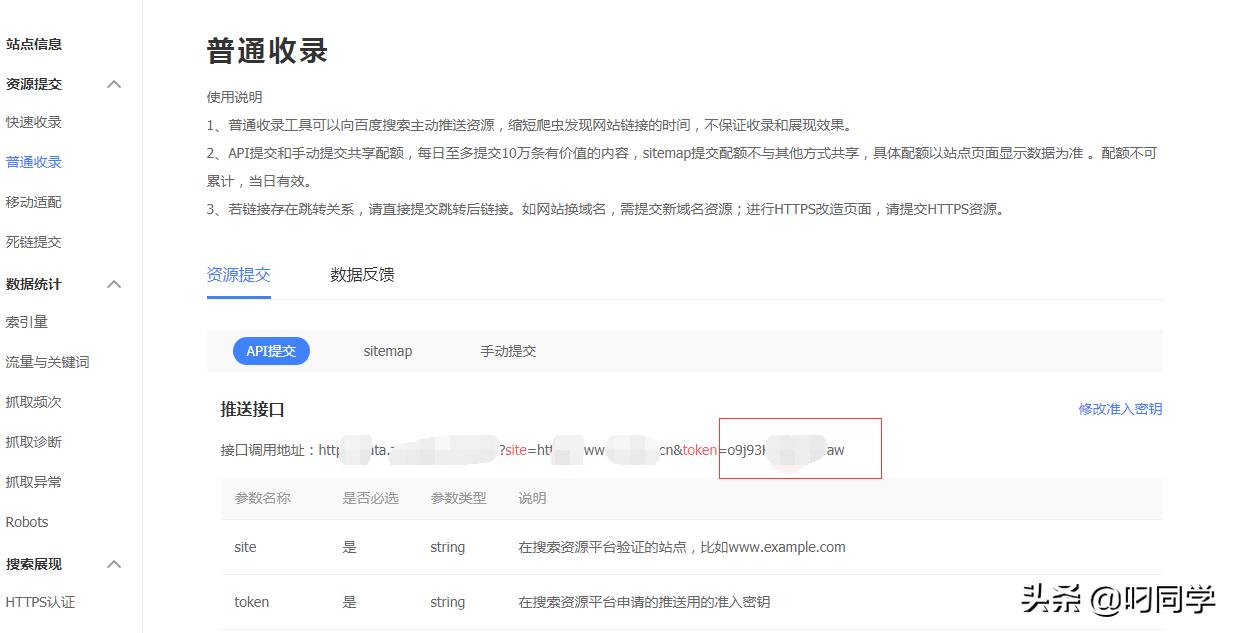Open the Robots settings page
Viewport: 1234px width, 633px height.
[27, 521]
